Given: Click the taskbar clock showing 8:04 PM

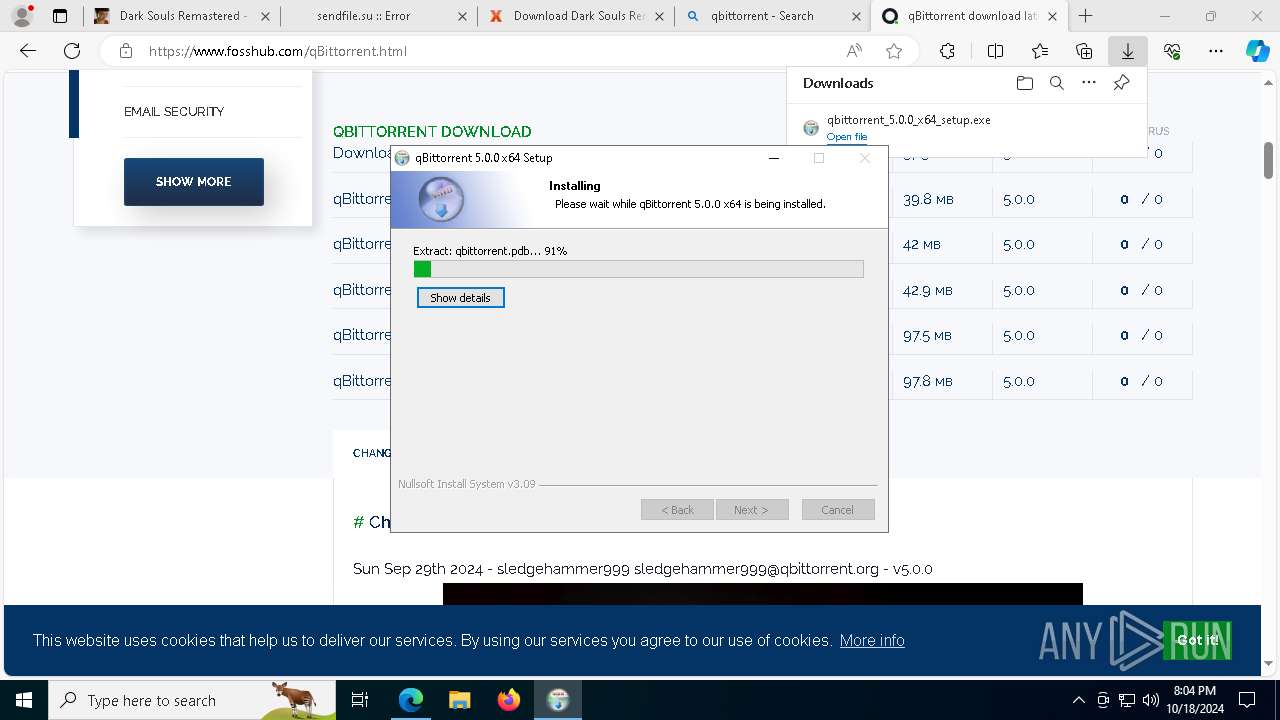Looking at the screenshot, I should [1194, 700].
